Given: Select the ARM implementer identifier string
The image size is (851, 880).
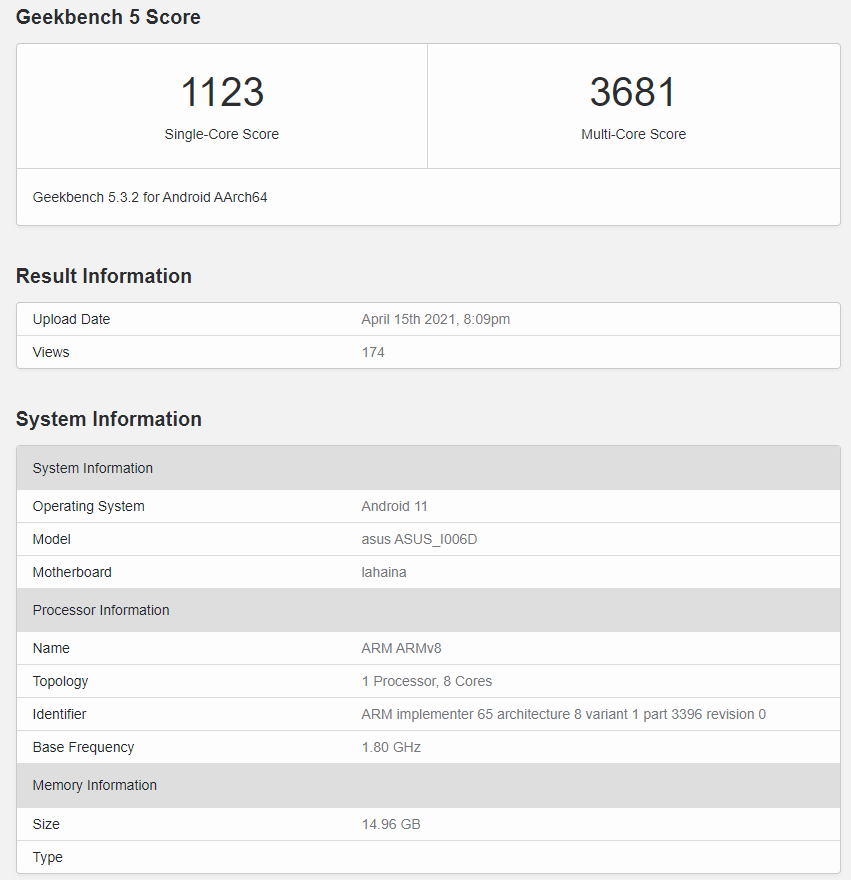Looking at the screenshot, I should point(563,714).
